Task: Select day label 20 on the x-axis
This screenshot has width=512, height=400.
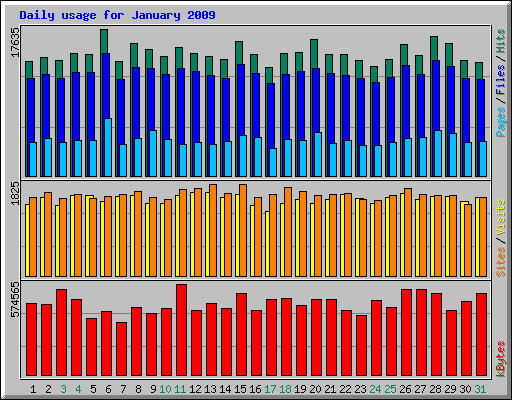Action: click(315, 389)
